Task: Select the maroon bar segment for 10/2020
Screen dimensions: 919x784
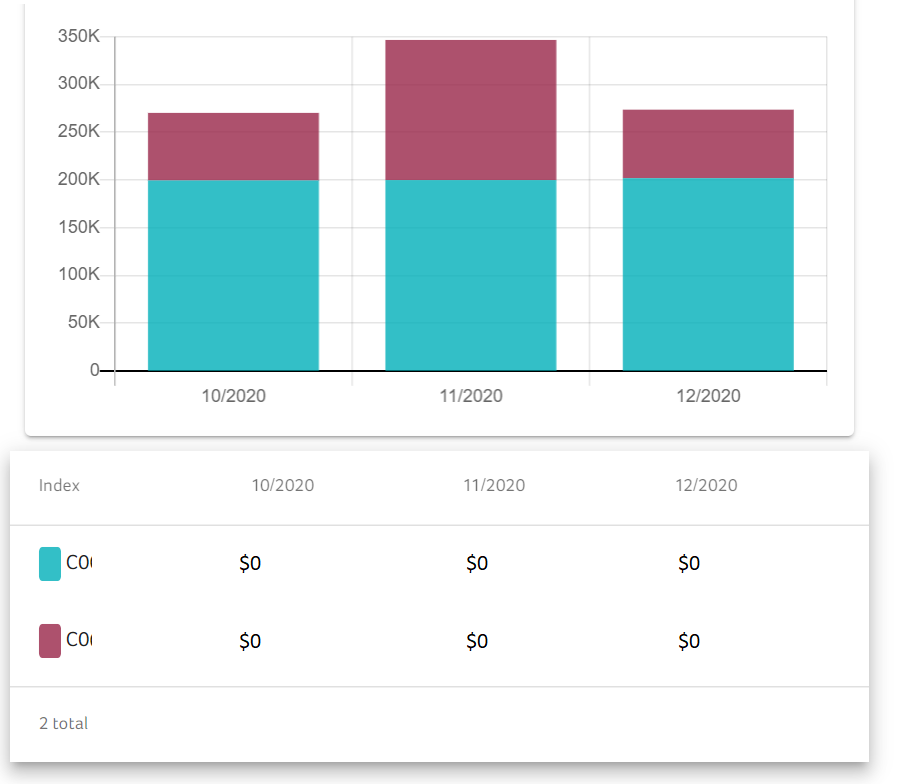Action: point(233,146)
